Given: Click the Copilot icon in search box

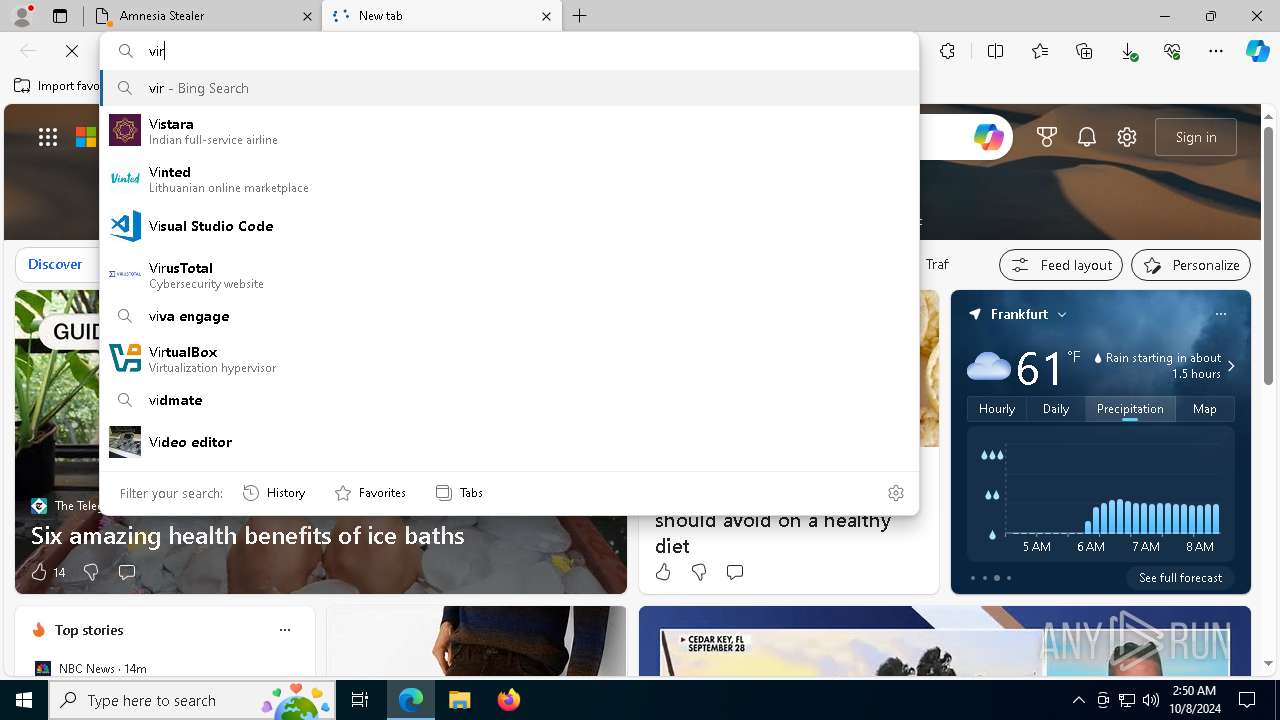Looking at the screenshot, I should click(989, 138).
